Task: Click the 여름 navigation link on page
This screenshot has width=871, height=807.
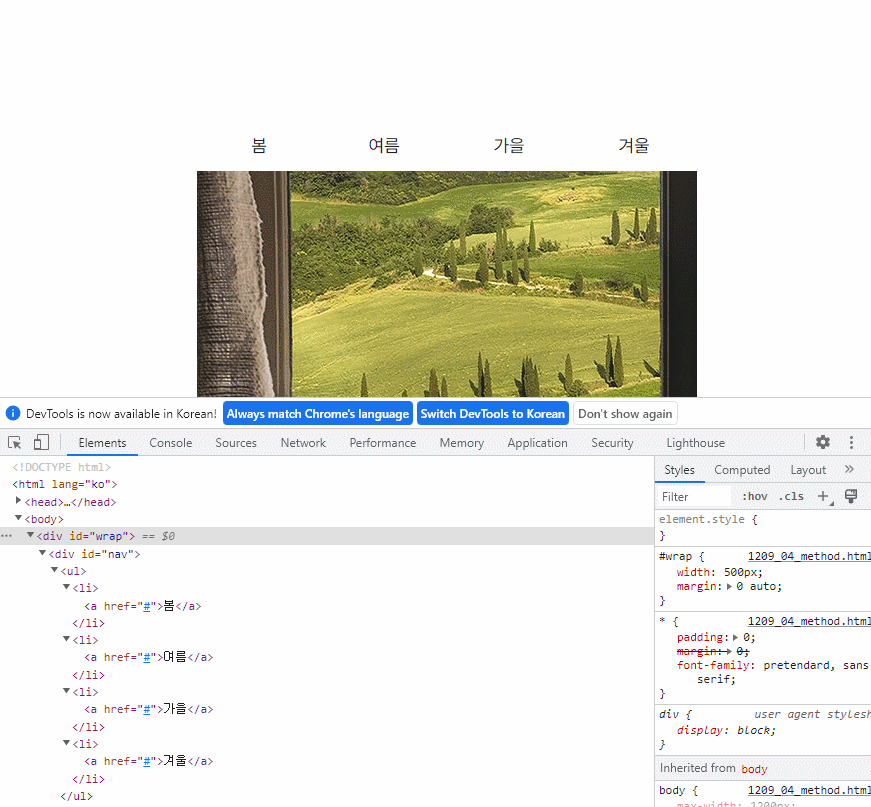Action: coord(384,146)
